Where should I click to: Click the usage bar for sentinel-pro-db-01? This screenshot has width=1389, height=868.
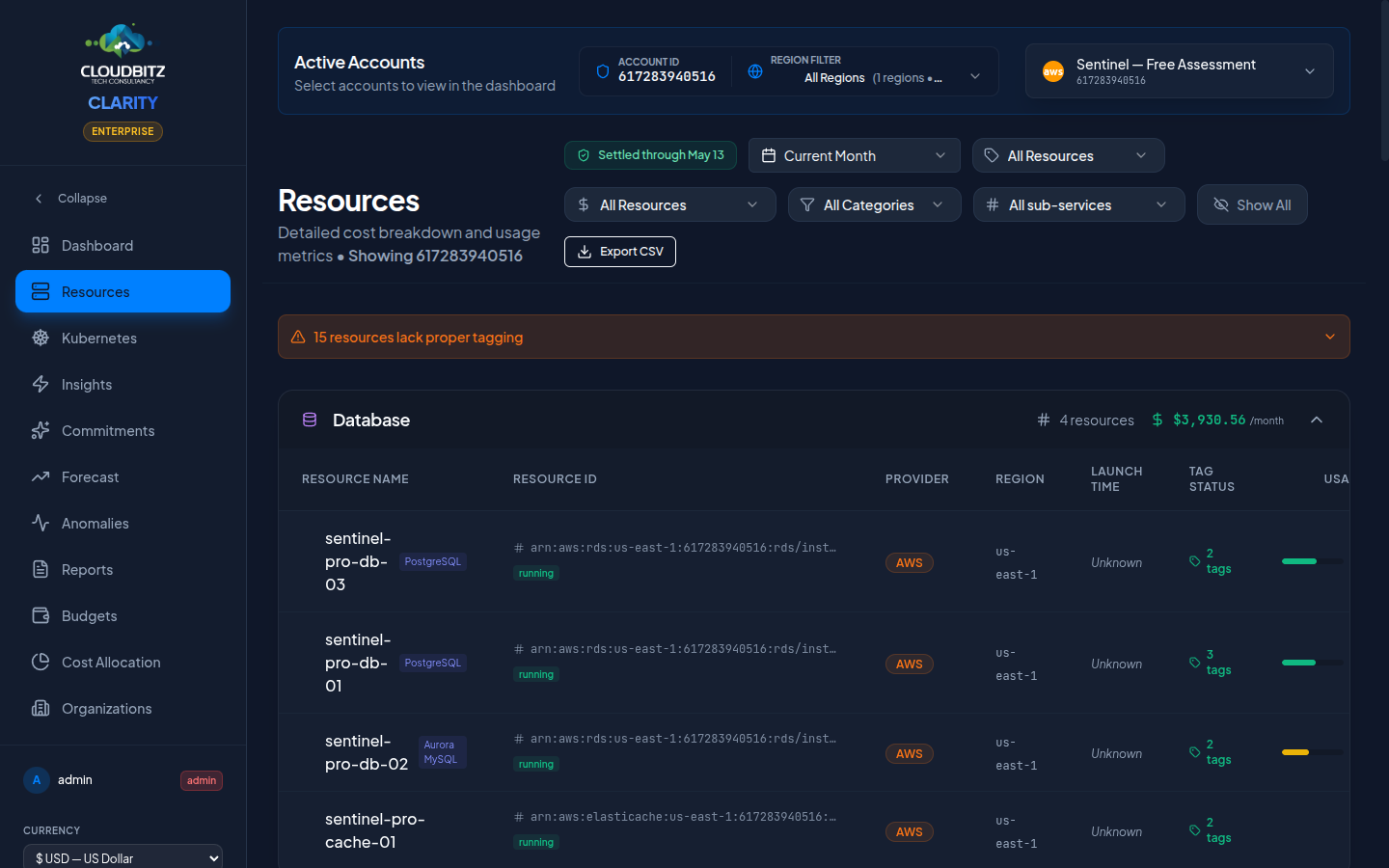click(1312, 663)
